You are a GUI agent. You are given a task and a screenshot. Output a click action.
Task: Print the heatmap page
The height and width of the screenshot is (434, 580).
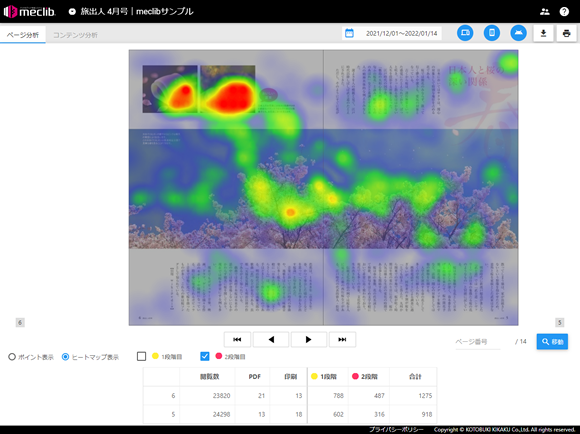click(x=566, y=33)
